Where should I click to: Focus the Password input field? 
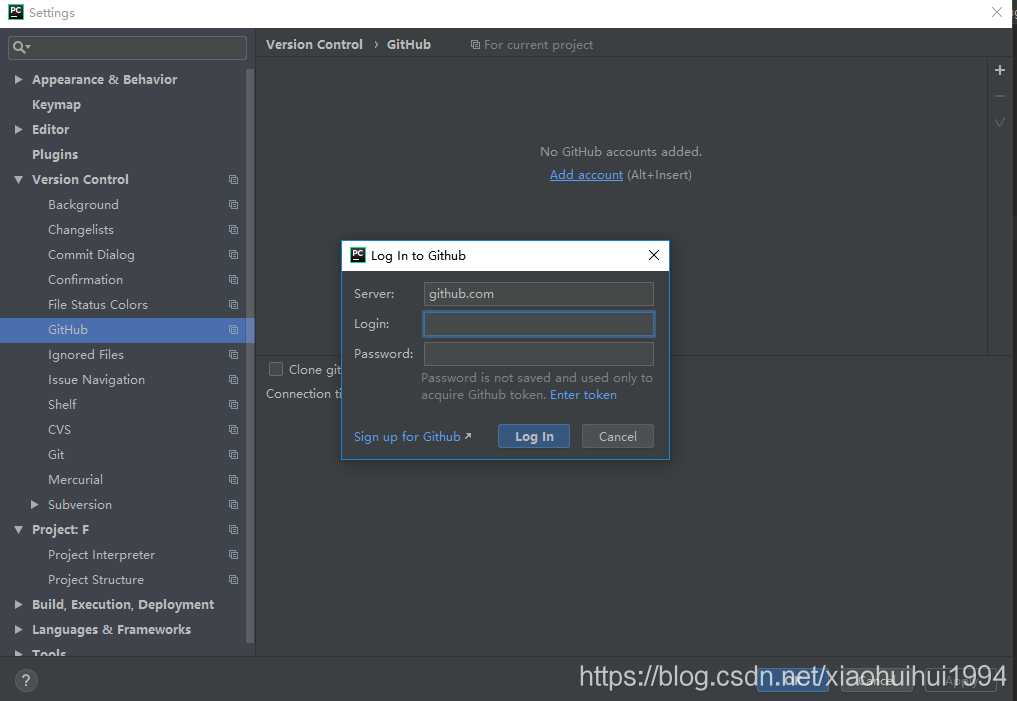click(538, 354)
